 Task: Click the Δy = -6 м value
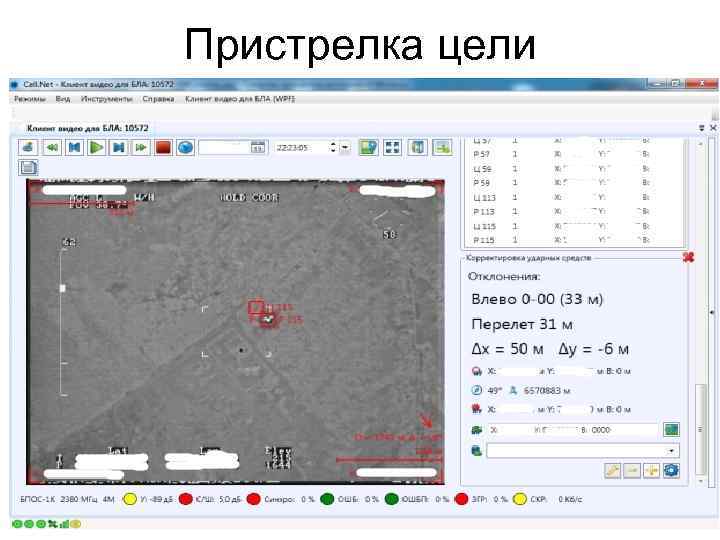(593, 349)
